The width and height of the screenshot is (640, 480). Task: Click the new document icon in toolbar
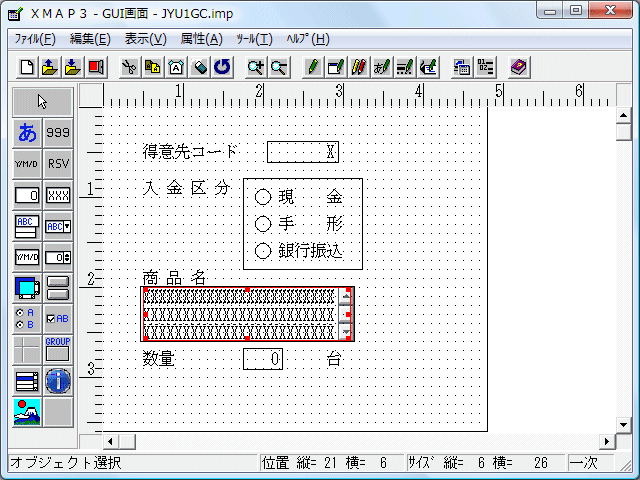[27, 68]
